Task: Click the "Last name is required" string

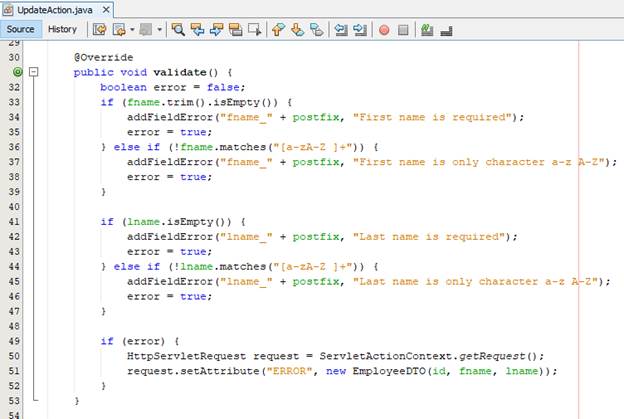Action: pyautogui.click(x=429, y=237)
